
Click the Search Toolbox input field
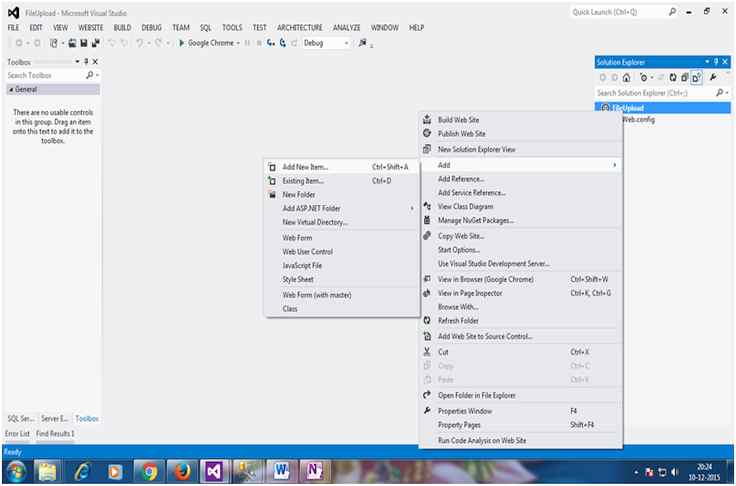[x=46, y=75]
